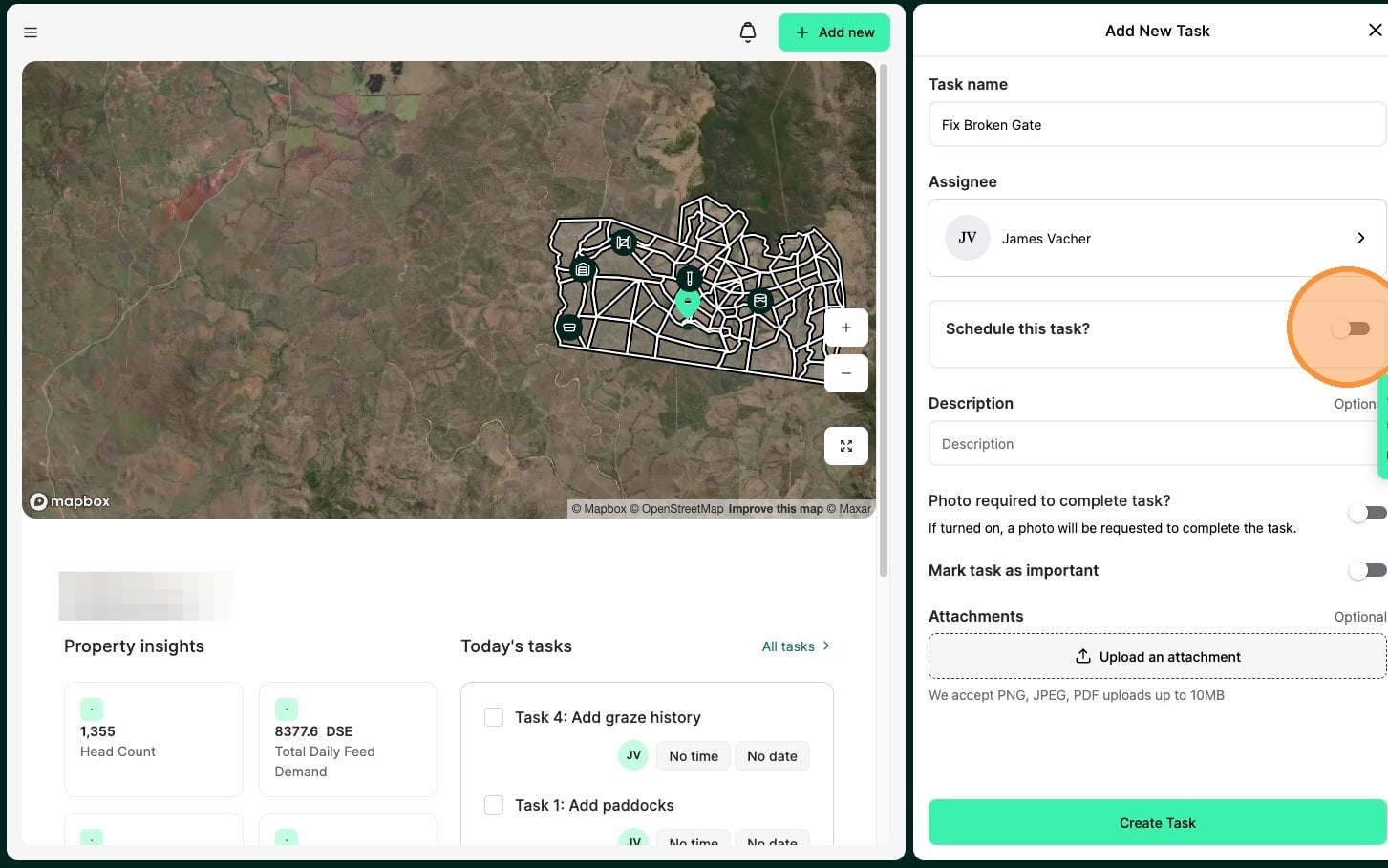Viewport: 1388px width, 868px height.
Task: Click the green location pin on the map
Action: coord(687,304)
